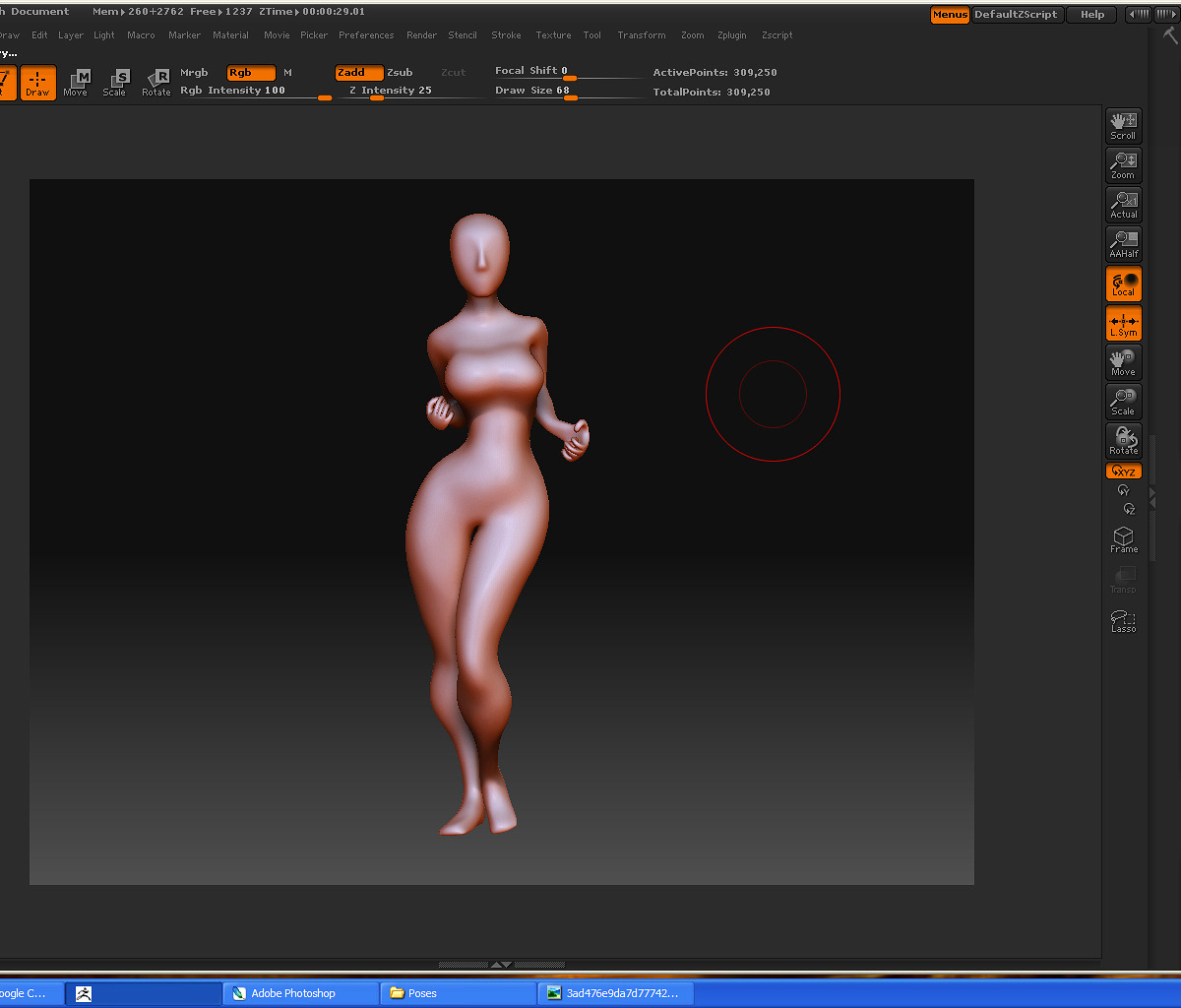Open the Edit menu
The image size is (1181, 1008).
click(39, 35)
